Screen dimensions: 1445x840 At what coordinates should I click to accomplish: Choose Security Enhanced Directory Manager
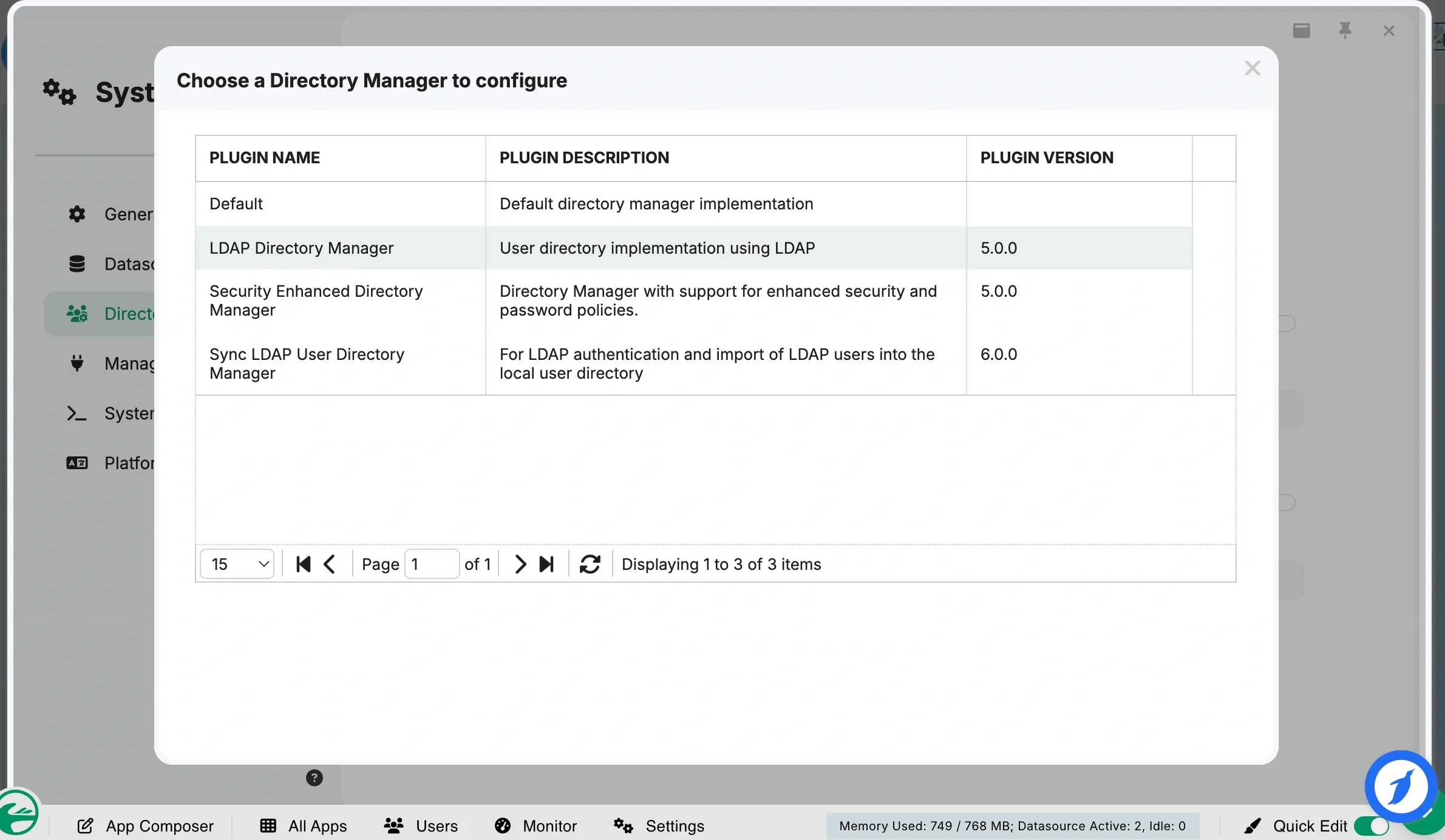point(316,300)
